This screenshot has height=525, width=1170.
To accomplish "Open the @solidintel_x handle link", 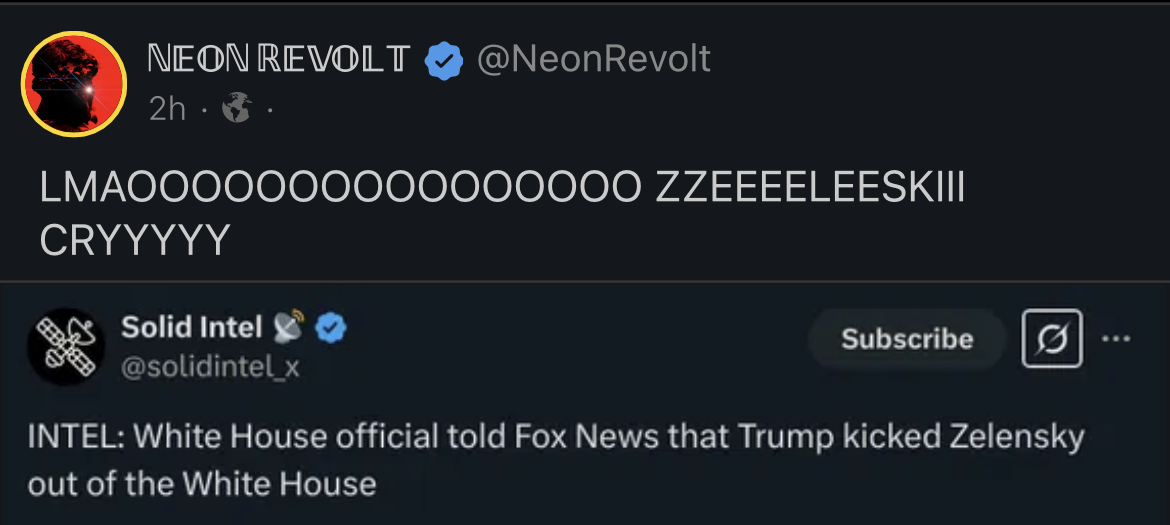I will coord(210,367).
